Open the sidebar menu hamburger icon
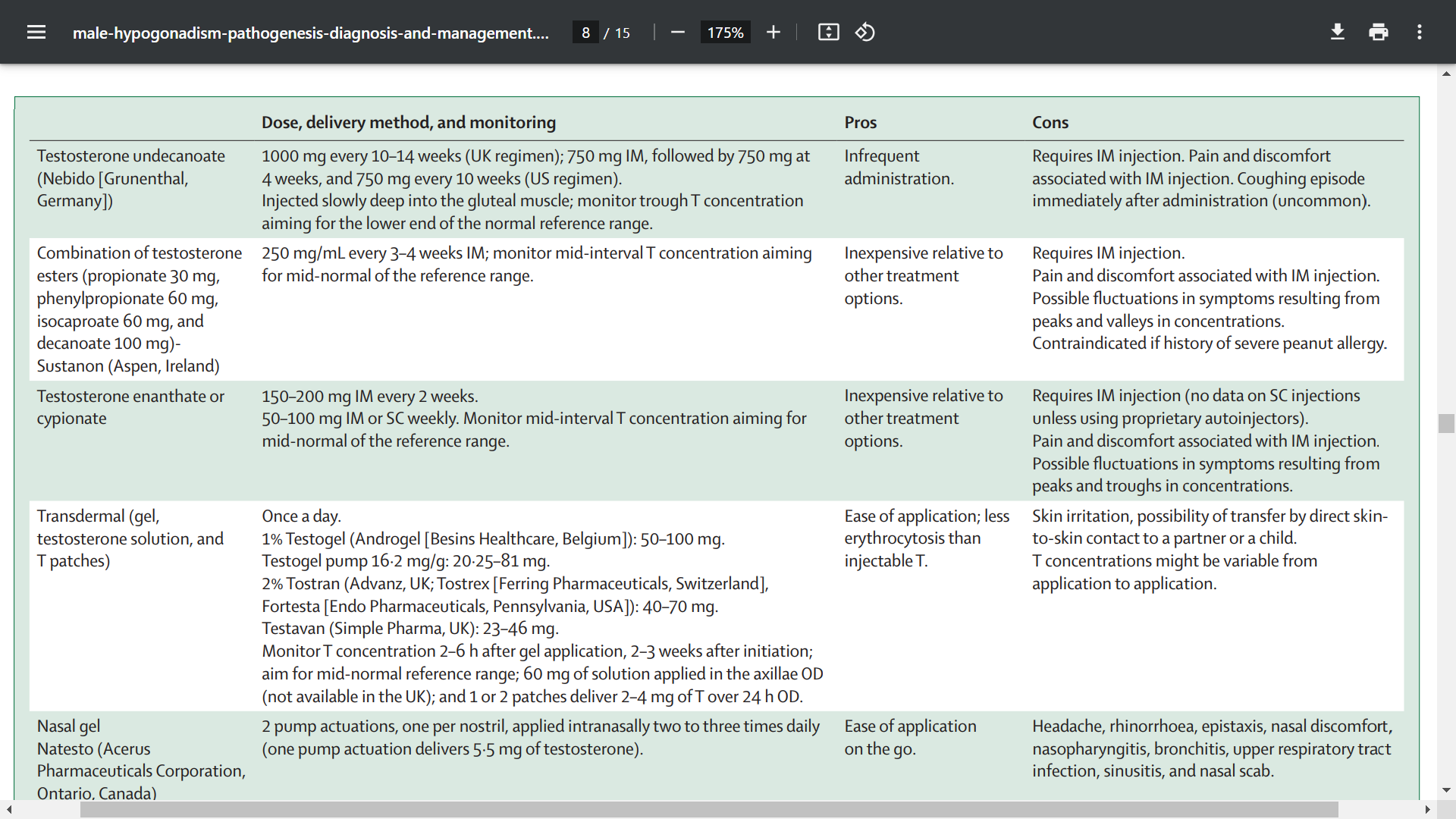 [36, 33]
